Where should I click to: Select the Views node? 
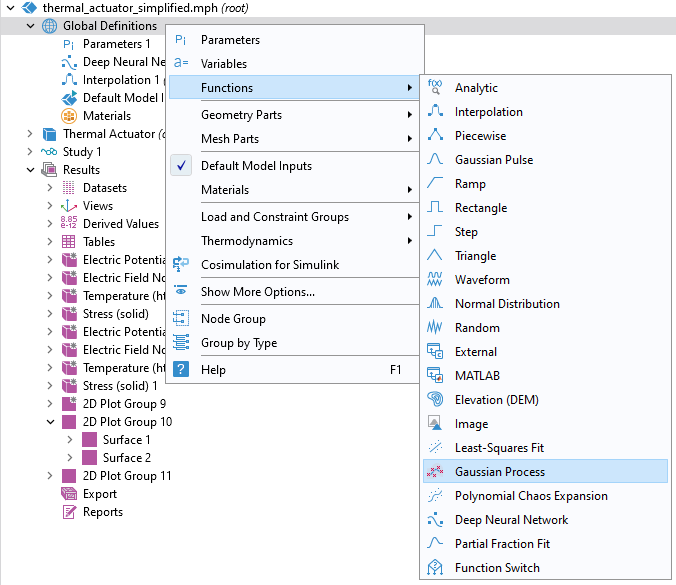pos(98,206)
